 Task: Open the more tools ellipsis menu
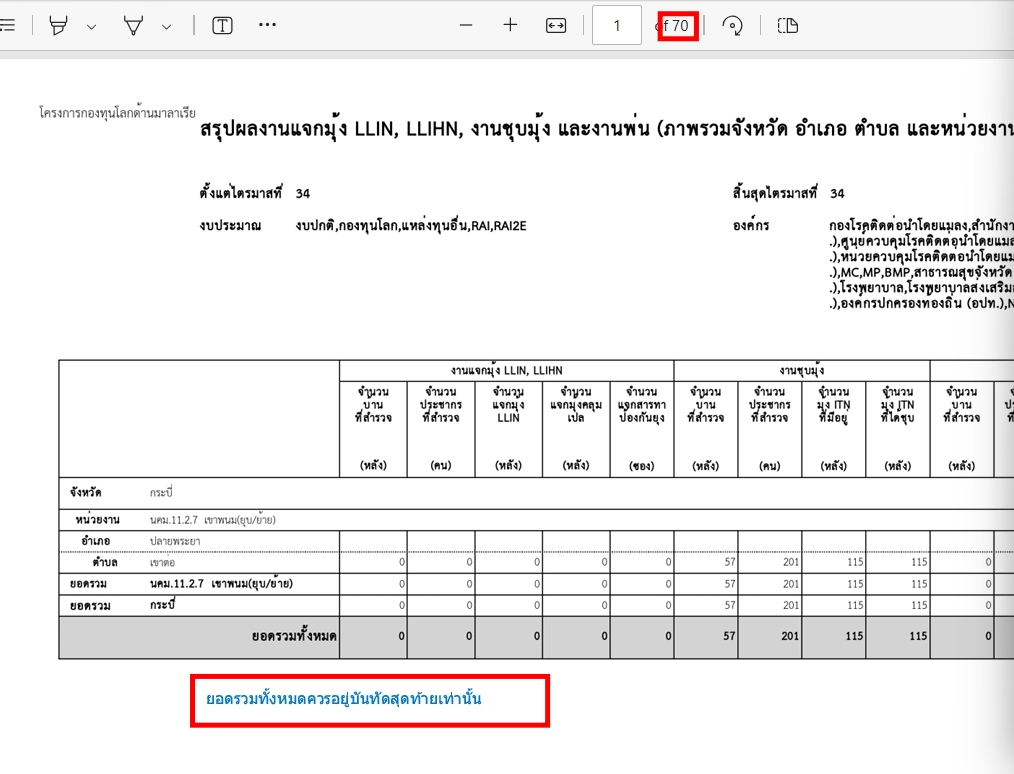pyautogui.click(x=267, y=25)
